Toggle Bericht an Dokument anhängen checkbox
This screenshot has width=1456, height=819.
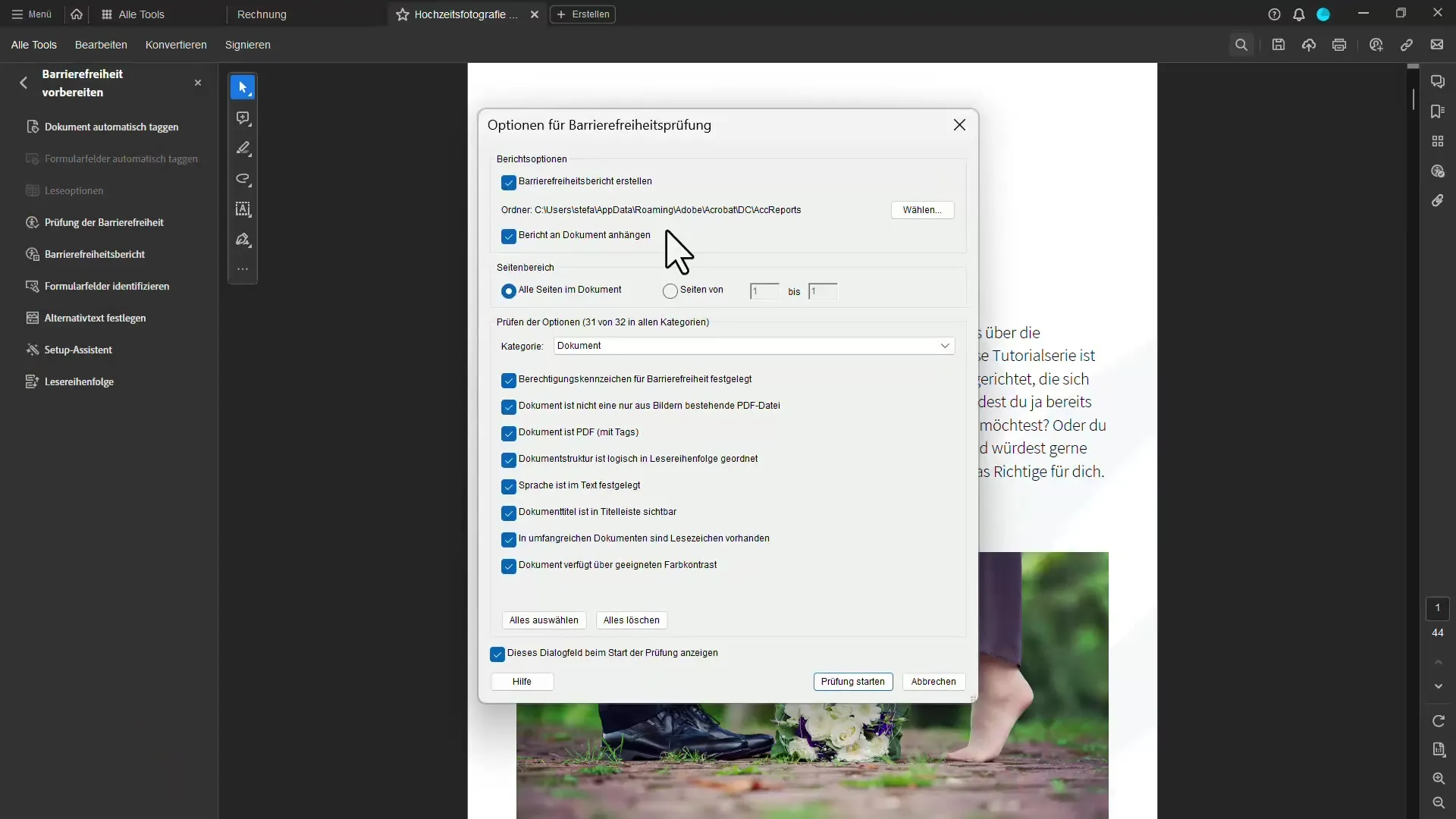509,236
